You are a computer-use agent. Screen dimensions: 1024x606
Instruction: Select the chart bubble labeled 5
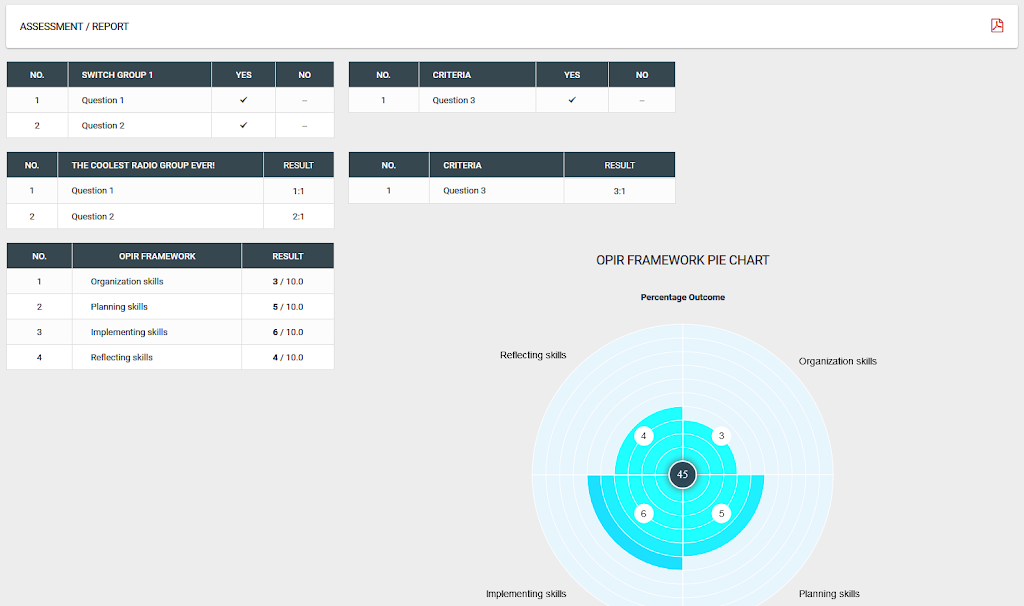721,513
